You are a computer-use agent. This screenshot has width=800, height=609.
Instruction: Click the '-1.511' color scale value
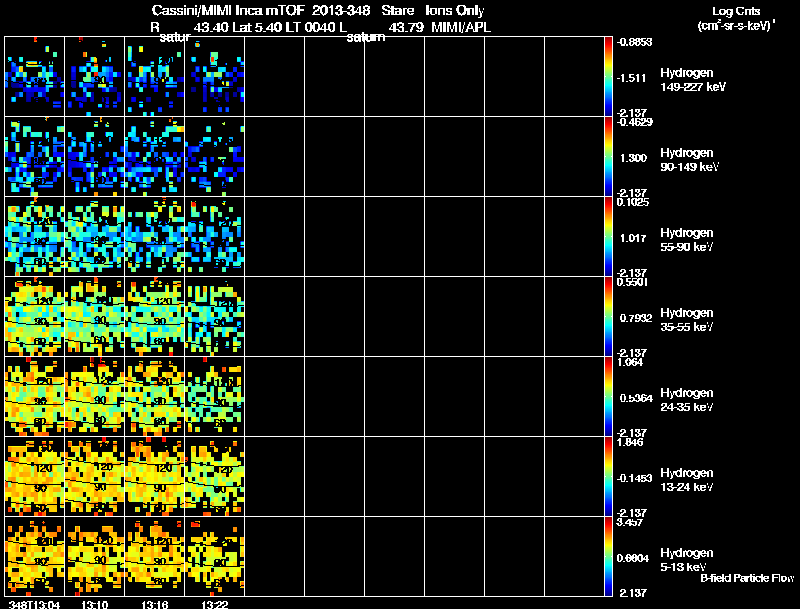point(632,78)
